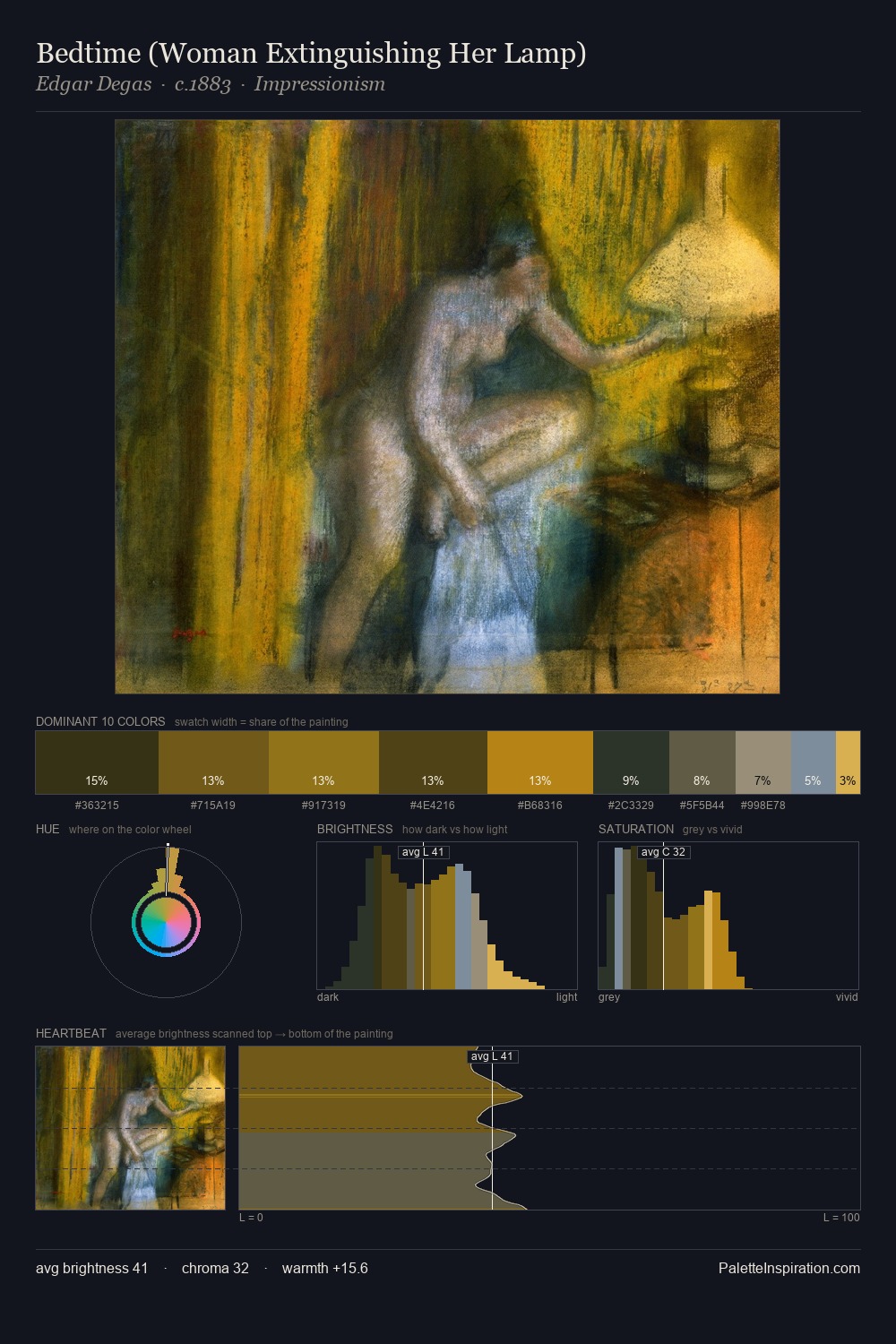The image size is (896, 1344).
Task: Click the 'light' brightness axis label
Action: 566,997
